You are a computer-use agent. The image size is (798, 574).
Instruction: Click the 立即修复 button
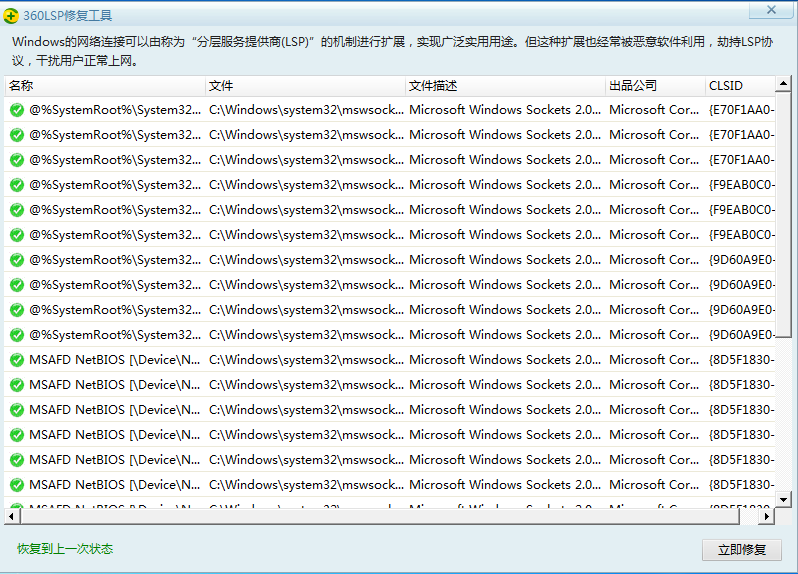pyautogui.click(x=742, y=550)
